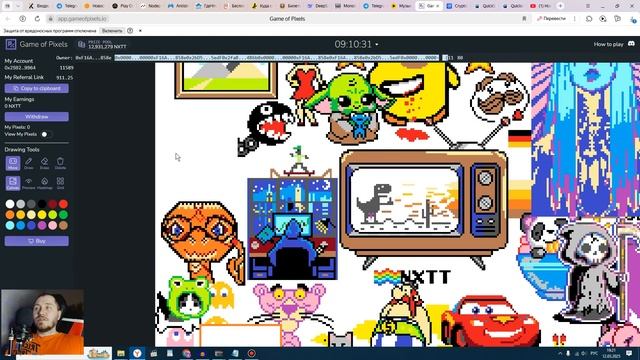The height and width of the screenshot is (360, 640).
Task: Bookmark this page via bookmark icon
Action: [x=524, y=19]
